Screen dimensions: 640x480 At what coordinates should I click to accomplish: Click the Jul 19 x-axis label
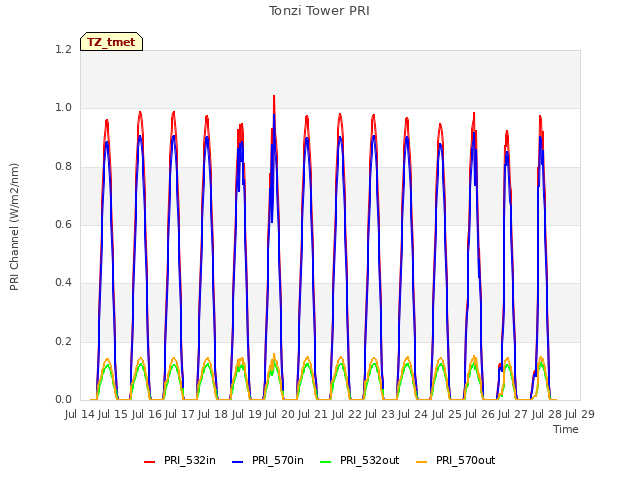pyautogui.click(x=247, y=414)
